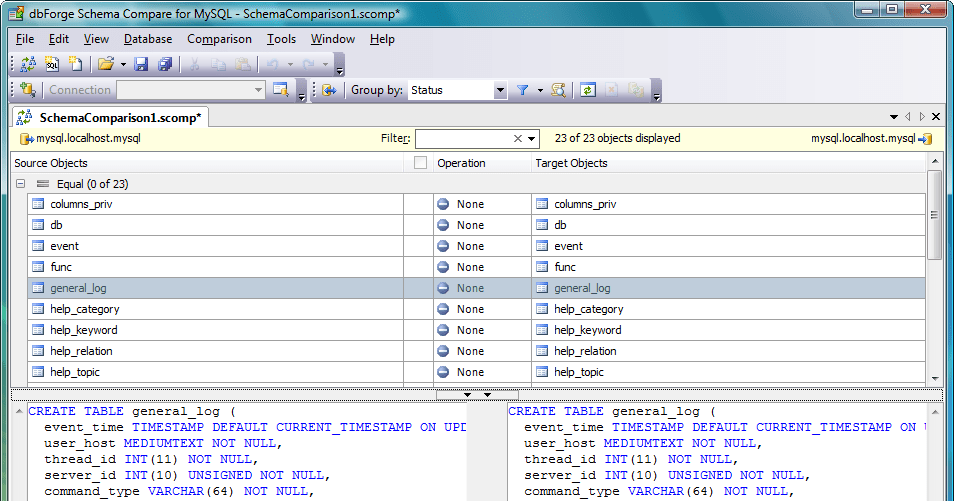Click the Cut scissors icon
954x501 pixels.
click(195, 64)
